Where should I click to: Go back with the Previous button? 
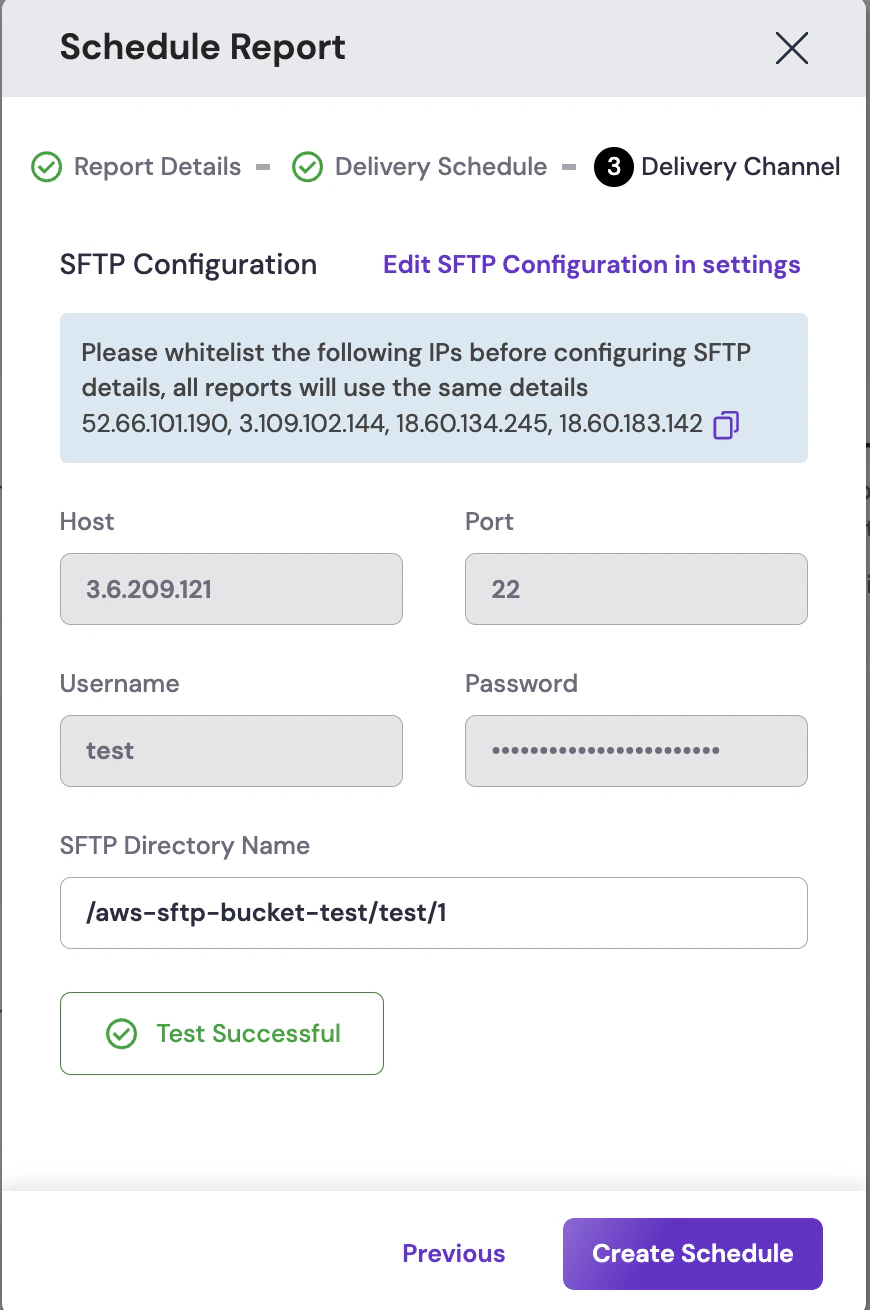point(454,1254)
